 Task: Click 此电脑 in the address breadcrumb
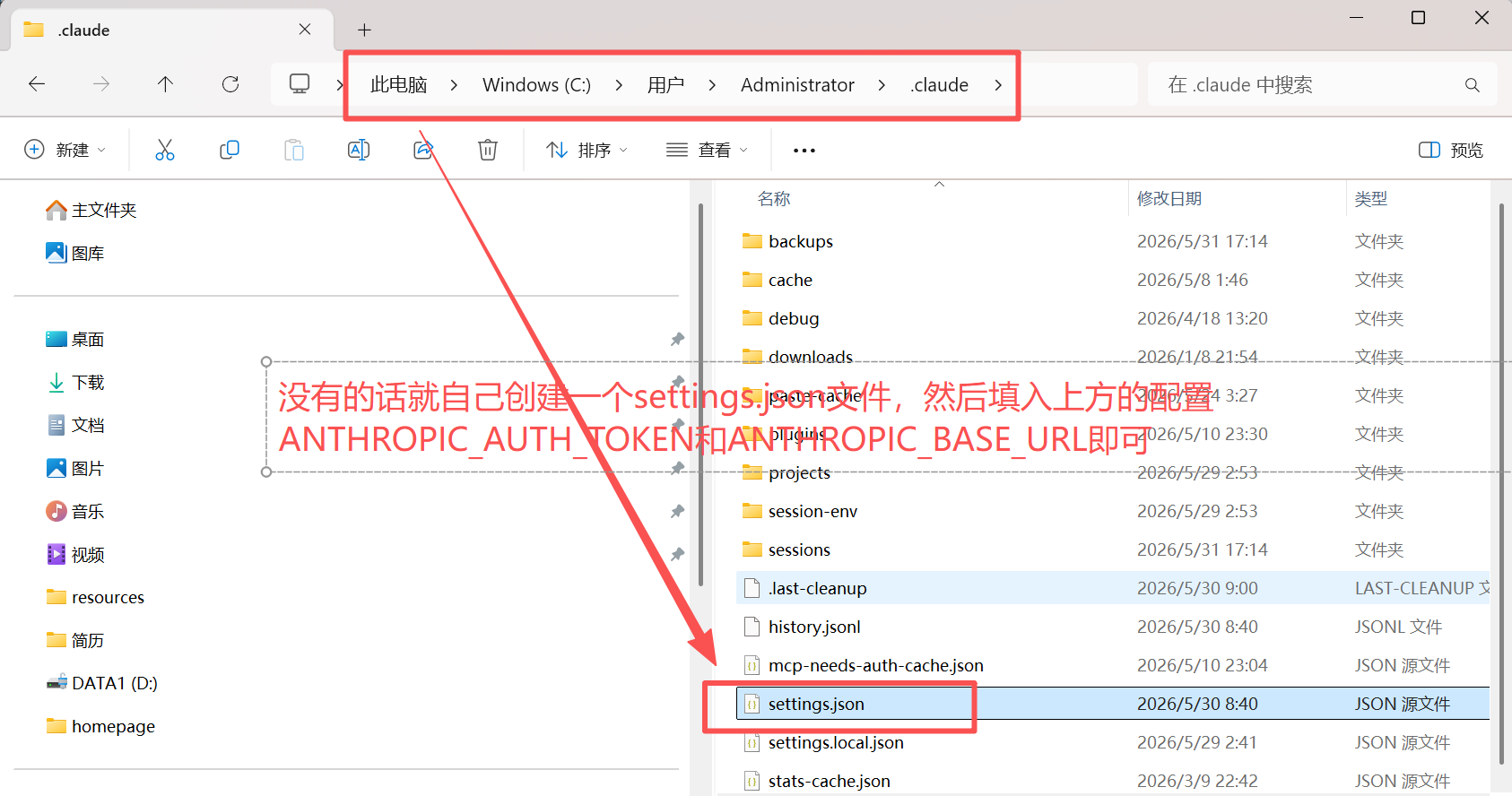(398, 85)
